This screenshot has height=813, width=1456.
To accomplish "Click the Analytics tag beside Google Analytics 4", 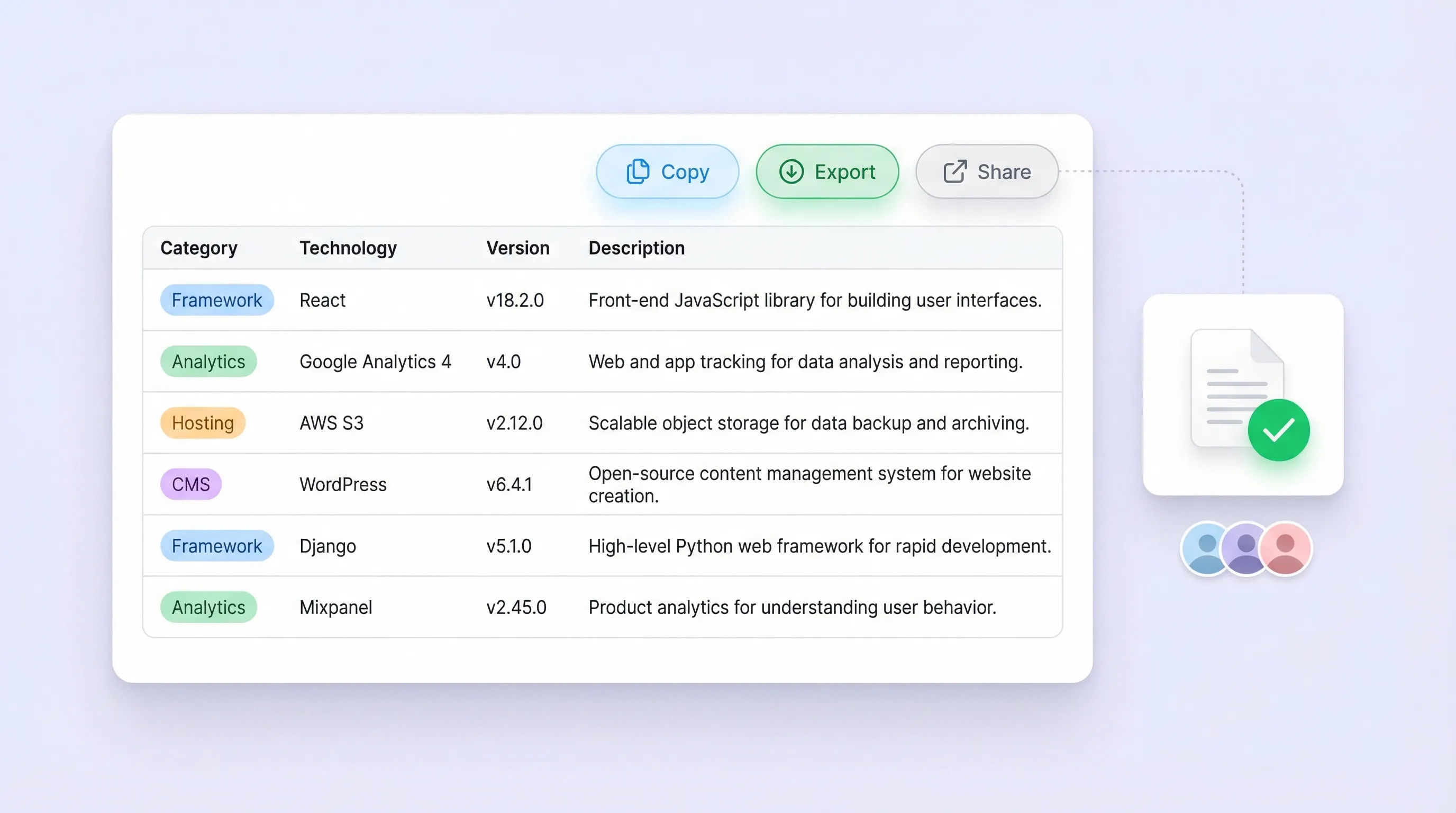I will pos(208,362).
